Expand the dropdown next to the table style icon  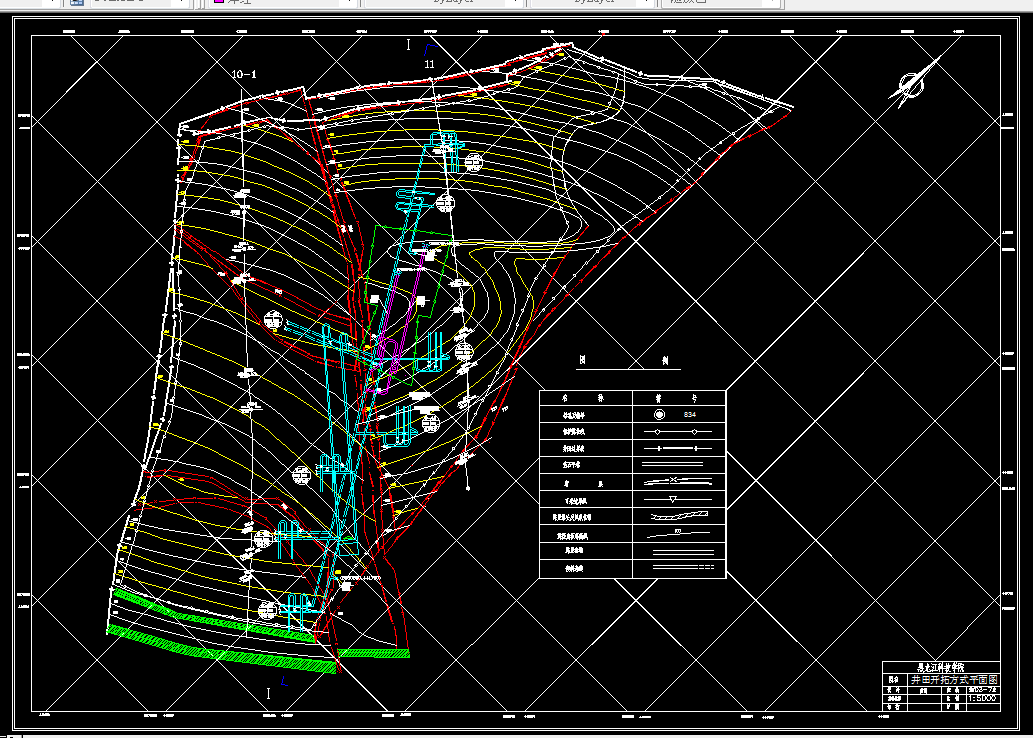click(x=180, y=3)
